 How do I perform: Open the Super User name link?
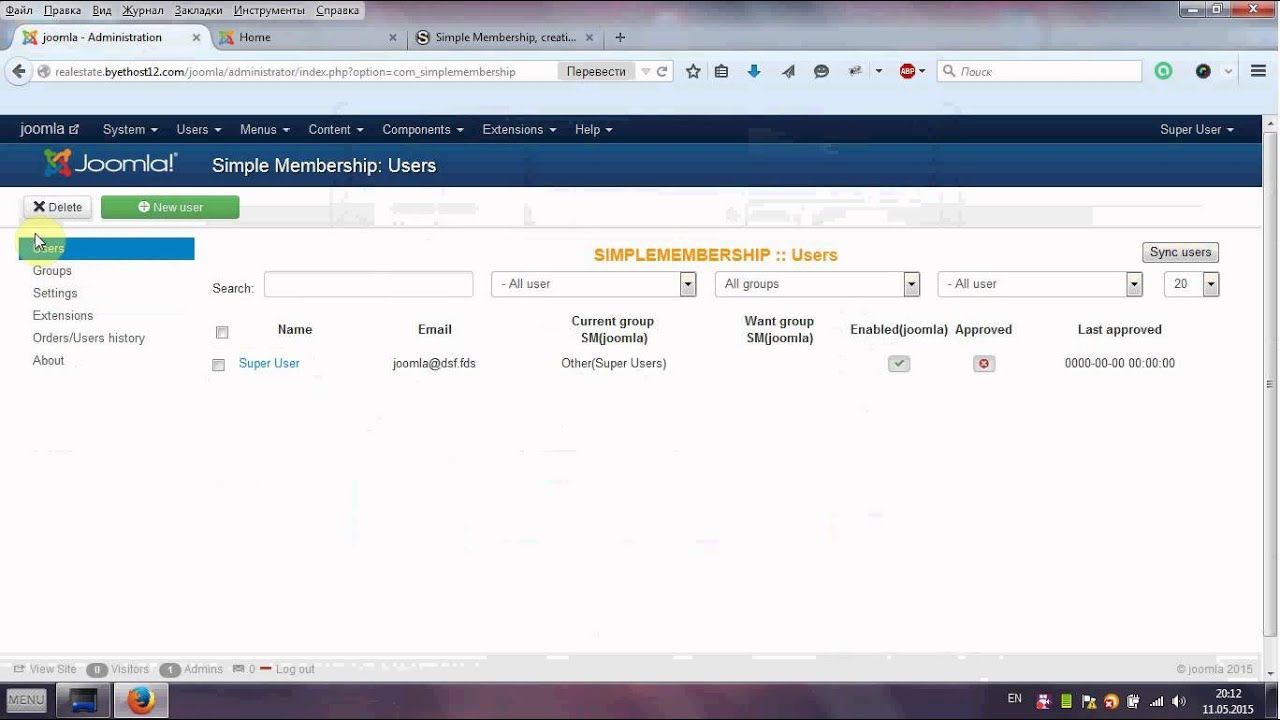(x=269, y=363)
